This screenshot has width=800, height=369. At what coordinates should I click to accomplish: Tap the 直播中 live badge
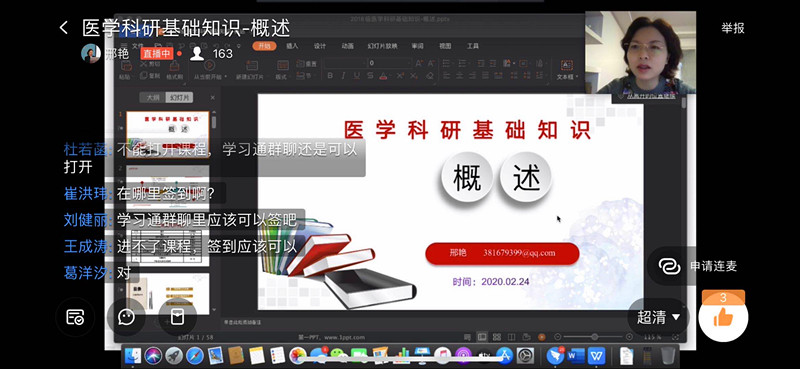tap(157, 54)
